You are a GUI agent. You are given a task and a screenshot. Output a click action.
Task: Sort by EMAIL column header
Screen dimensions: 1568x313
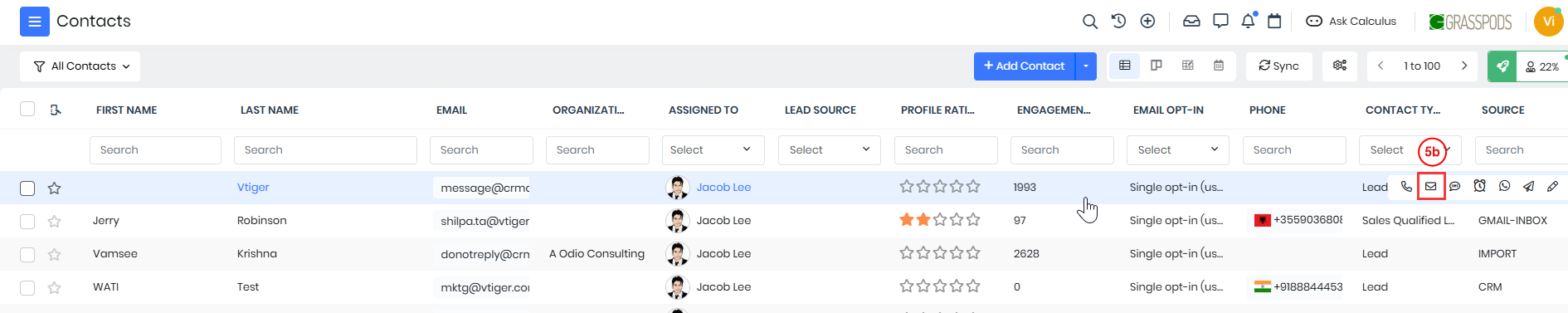(451, 110)
